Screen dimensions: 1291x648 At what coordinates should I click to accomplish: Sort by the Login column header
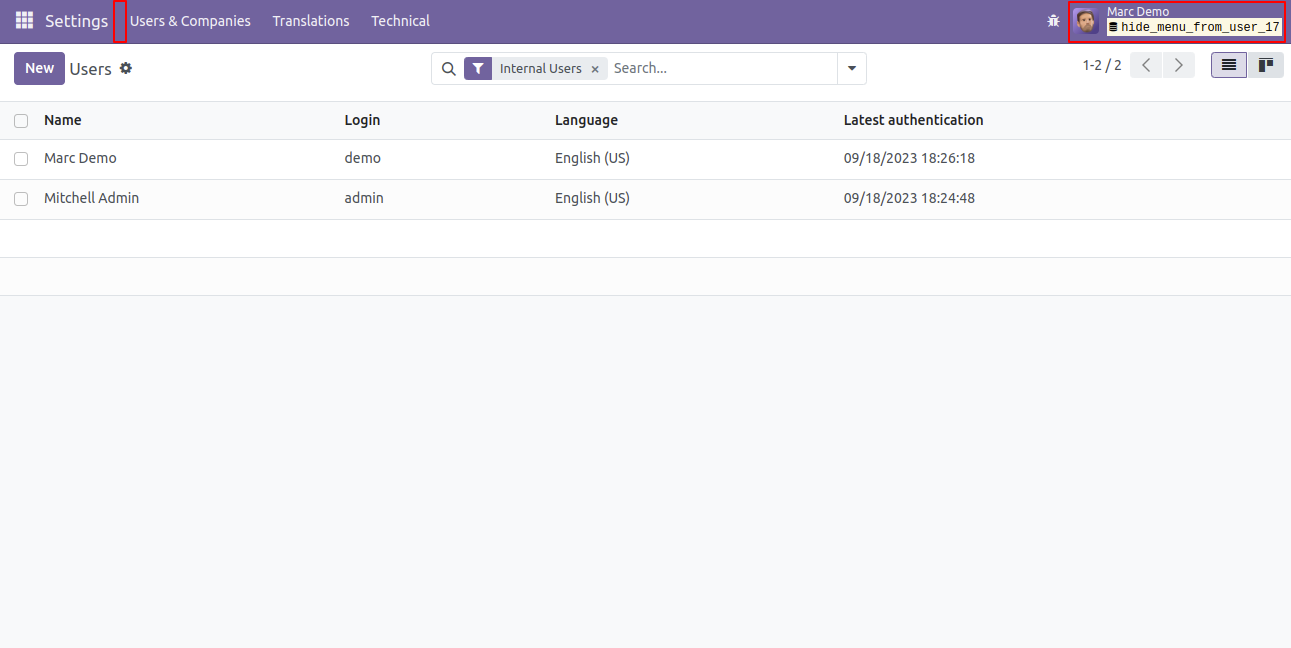coord(362,120)
